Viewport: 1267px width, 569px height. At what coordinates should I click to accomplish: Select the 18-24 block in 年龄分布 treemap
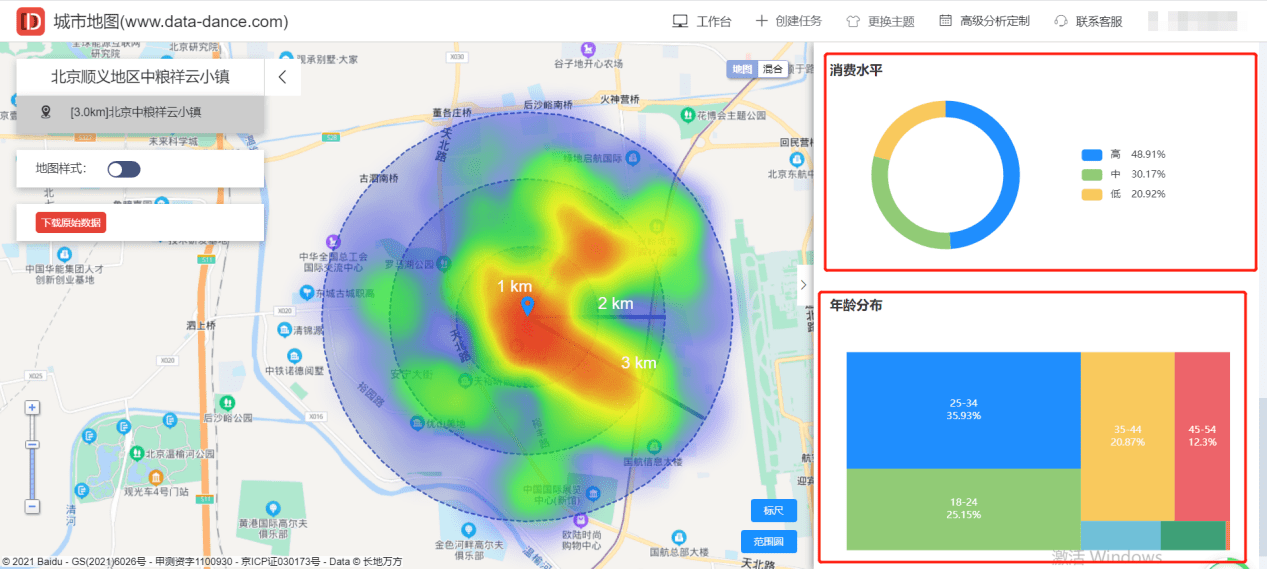[x=963, y=509]
